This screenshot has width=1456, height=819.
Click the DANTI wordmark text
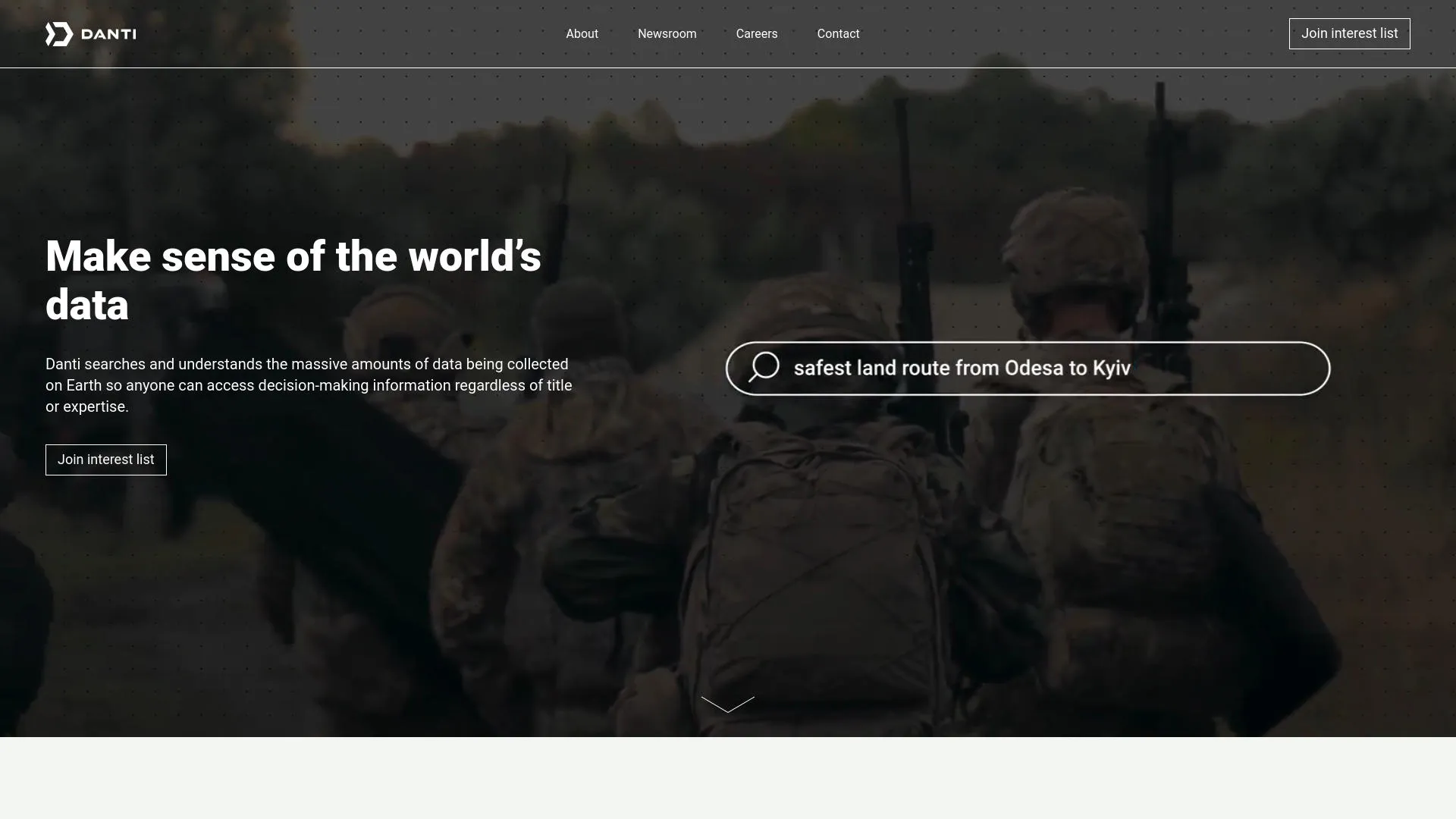[x=108, y=34]
